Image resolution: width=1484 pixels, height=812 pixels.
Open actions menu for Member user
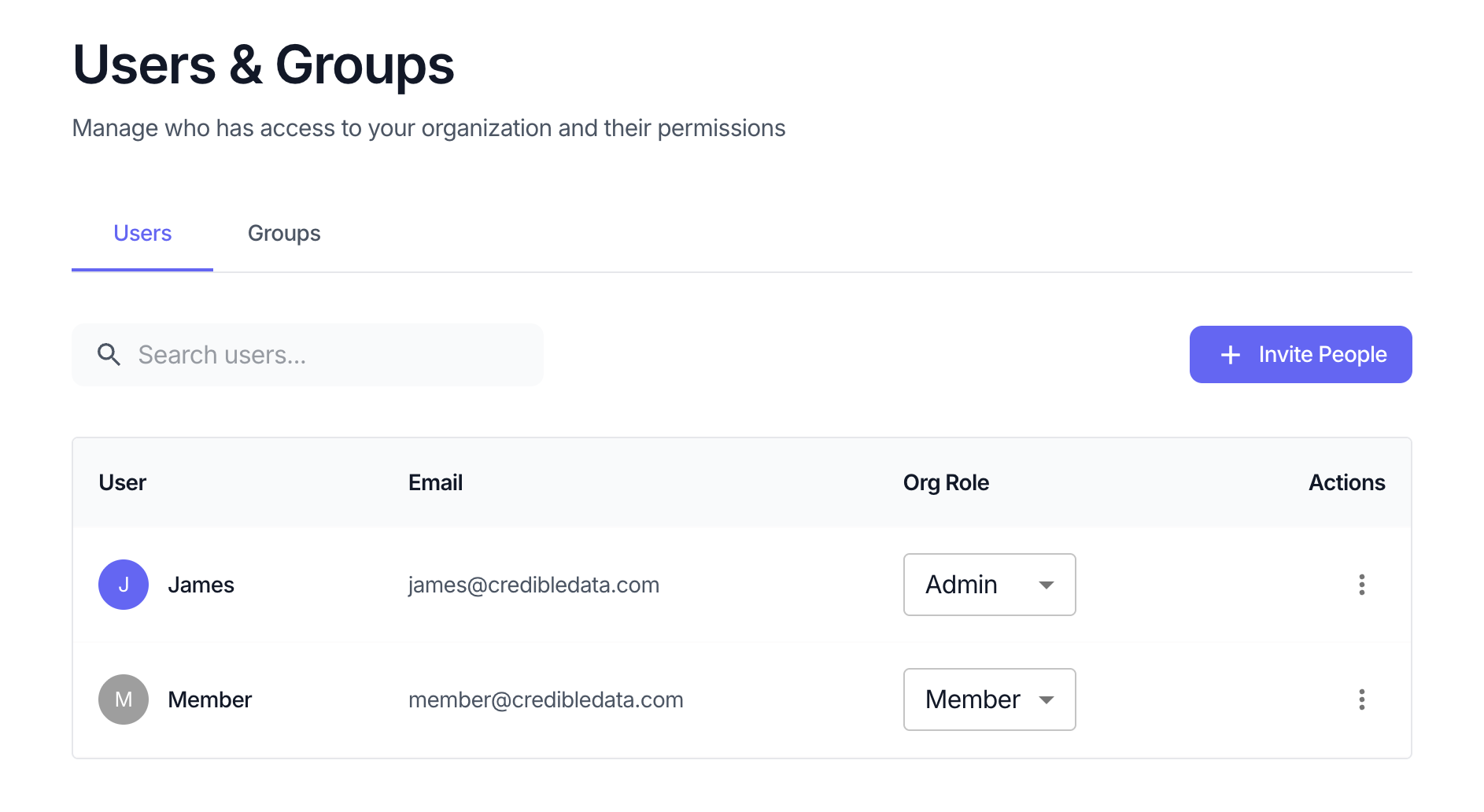click(x=1361, y=699)
